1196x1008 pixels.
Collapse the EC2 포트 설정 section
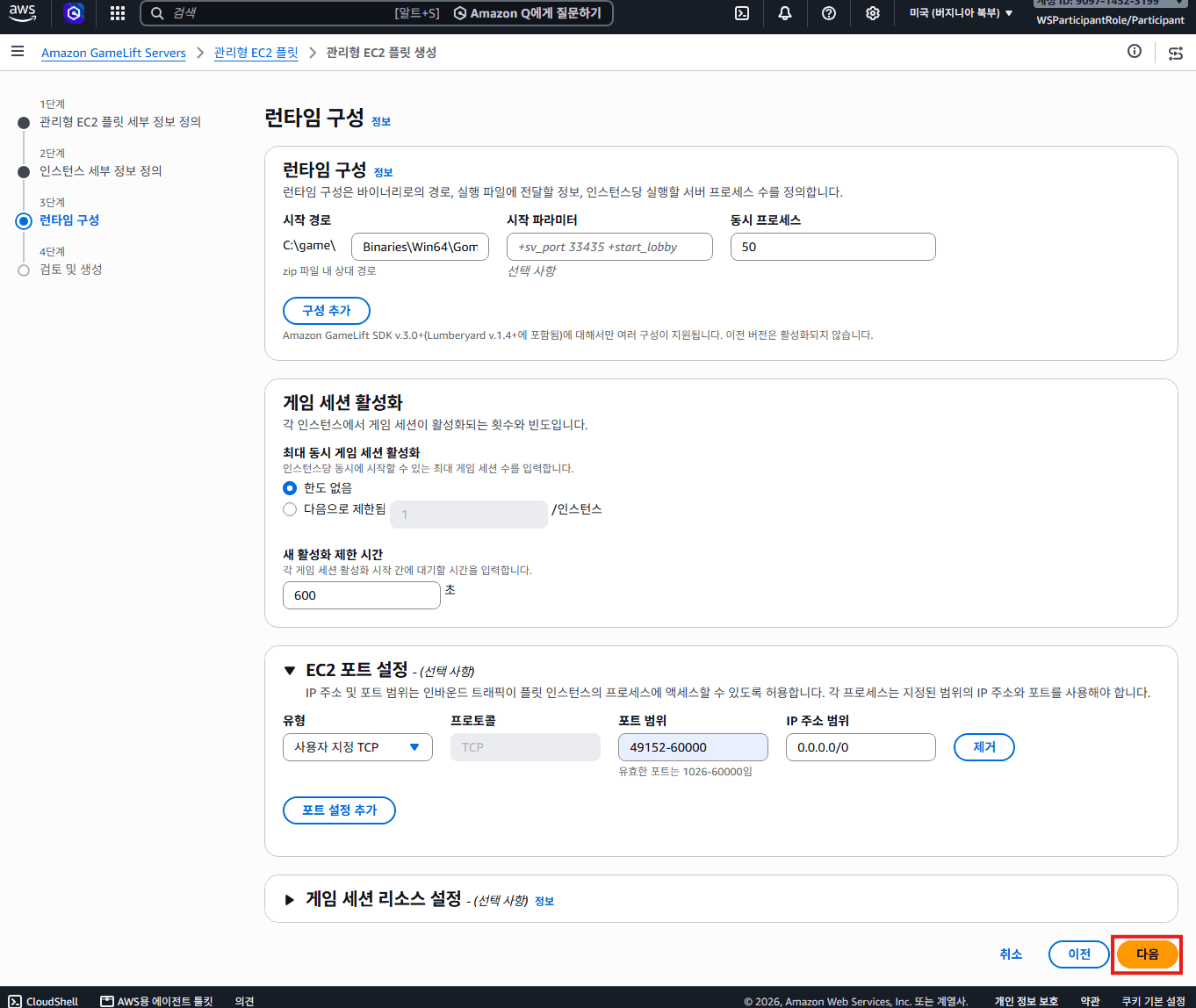click(x=290, y=671)
